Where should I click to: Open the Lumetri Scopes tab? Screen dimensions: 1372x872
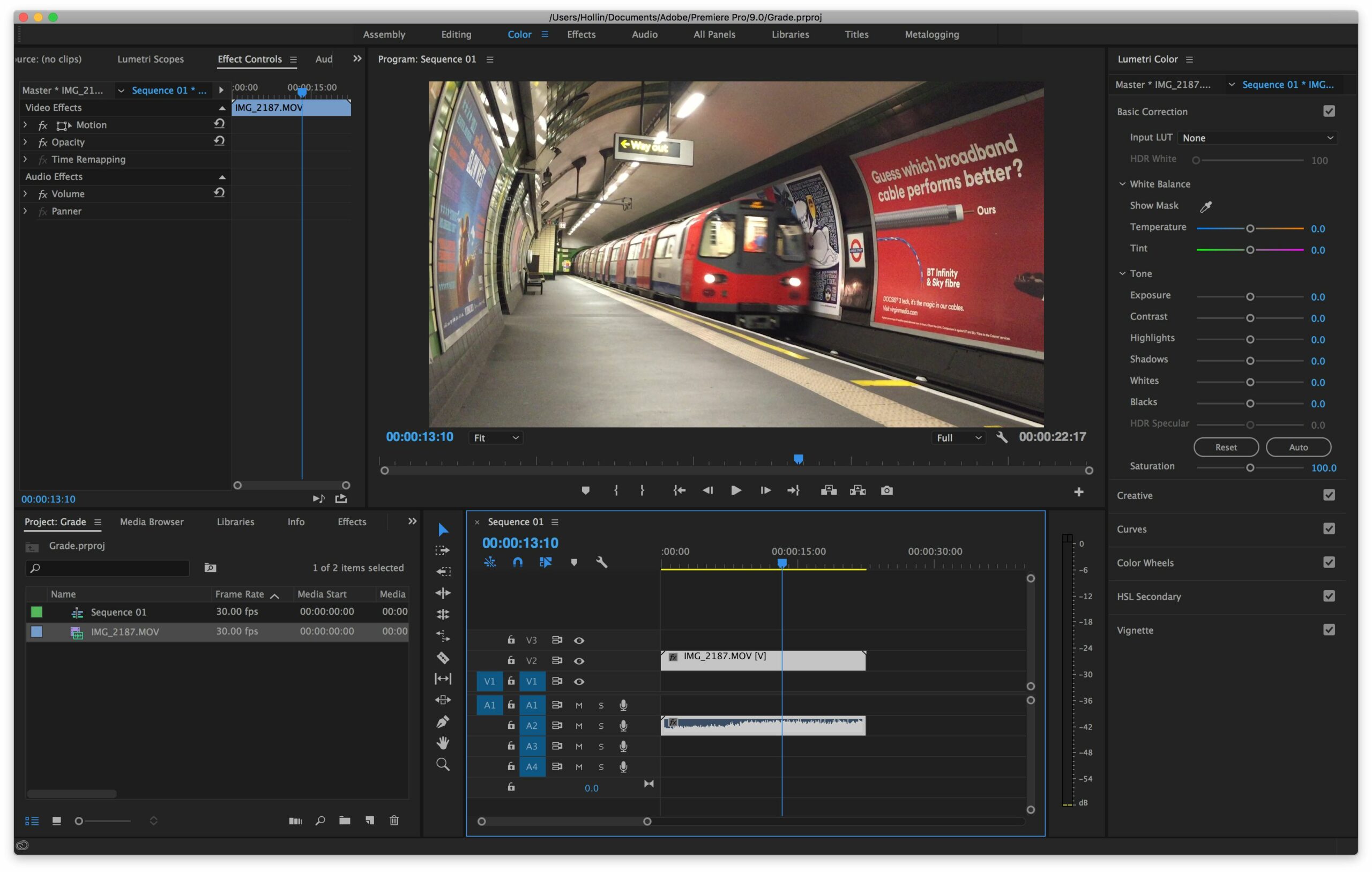(151, 59)
